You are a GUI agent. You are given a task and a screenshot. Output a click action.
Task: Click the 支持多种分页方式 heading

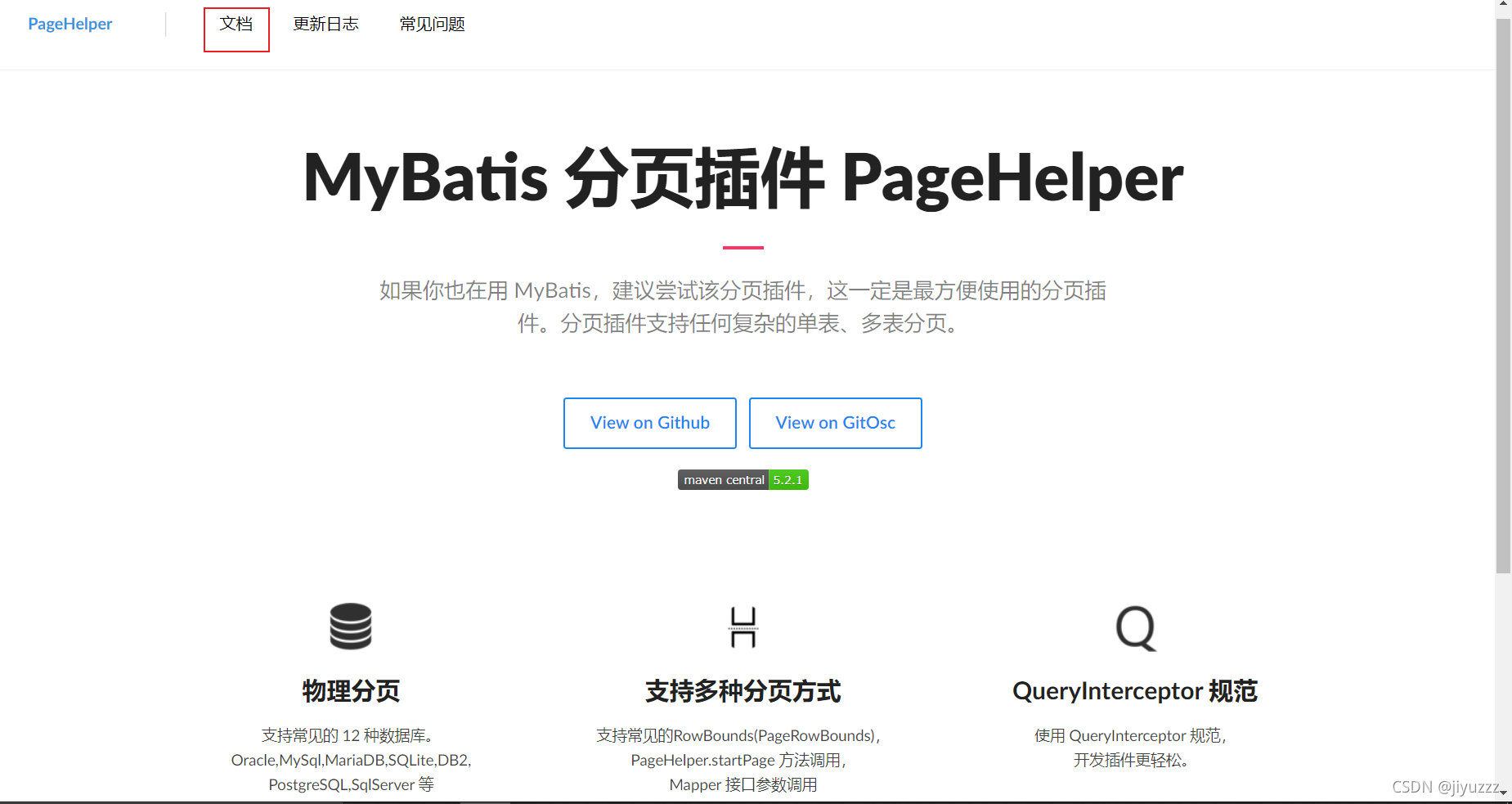743,691
